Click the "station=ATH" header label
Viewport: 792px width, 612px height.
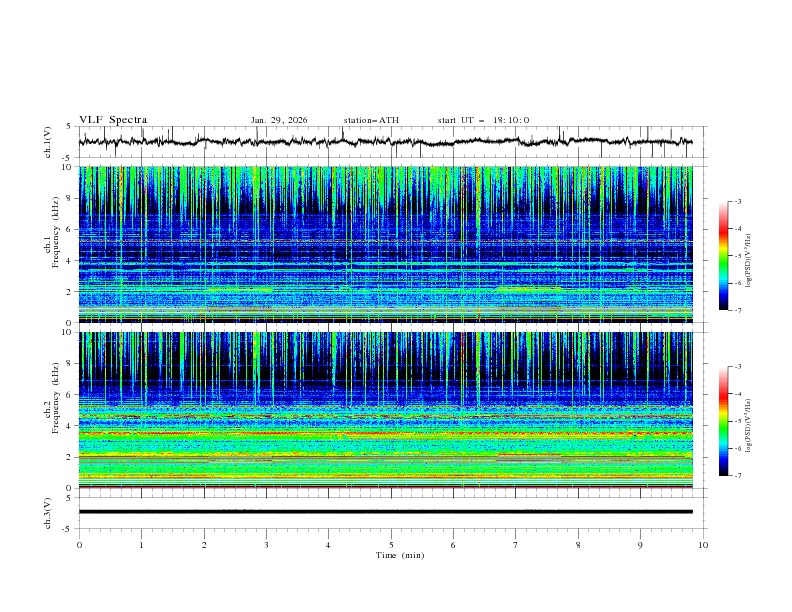point(371,120)
